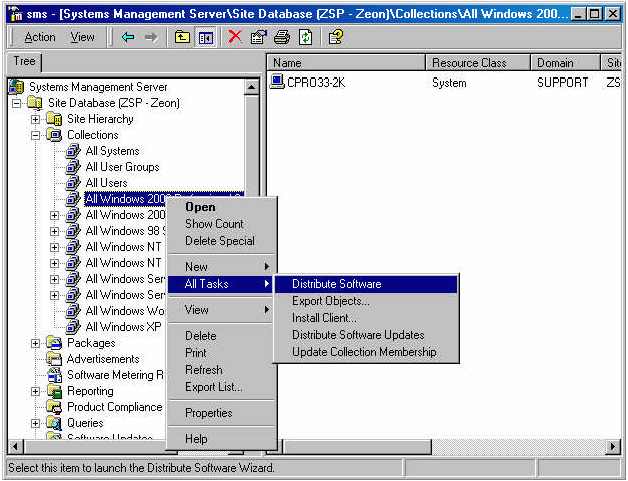628x481 pixels.
Task: Choose Refresh from the context menu
Action: (221, 370)
